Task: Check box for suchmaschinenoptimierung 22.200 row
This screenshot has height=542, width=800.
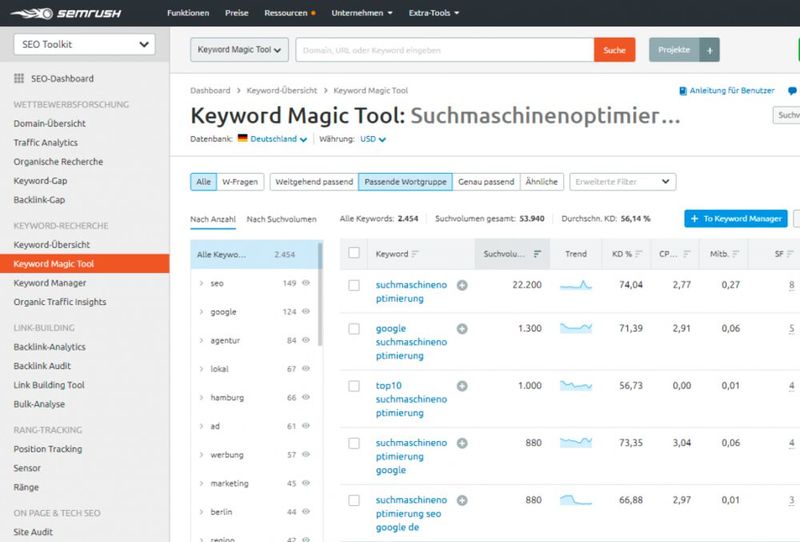Action: [354, 285]
